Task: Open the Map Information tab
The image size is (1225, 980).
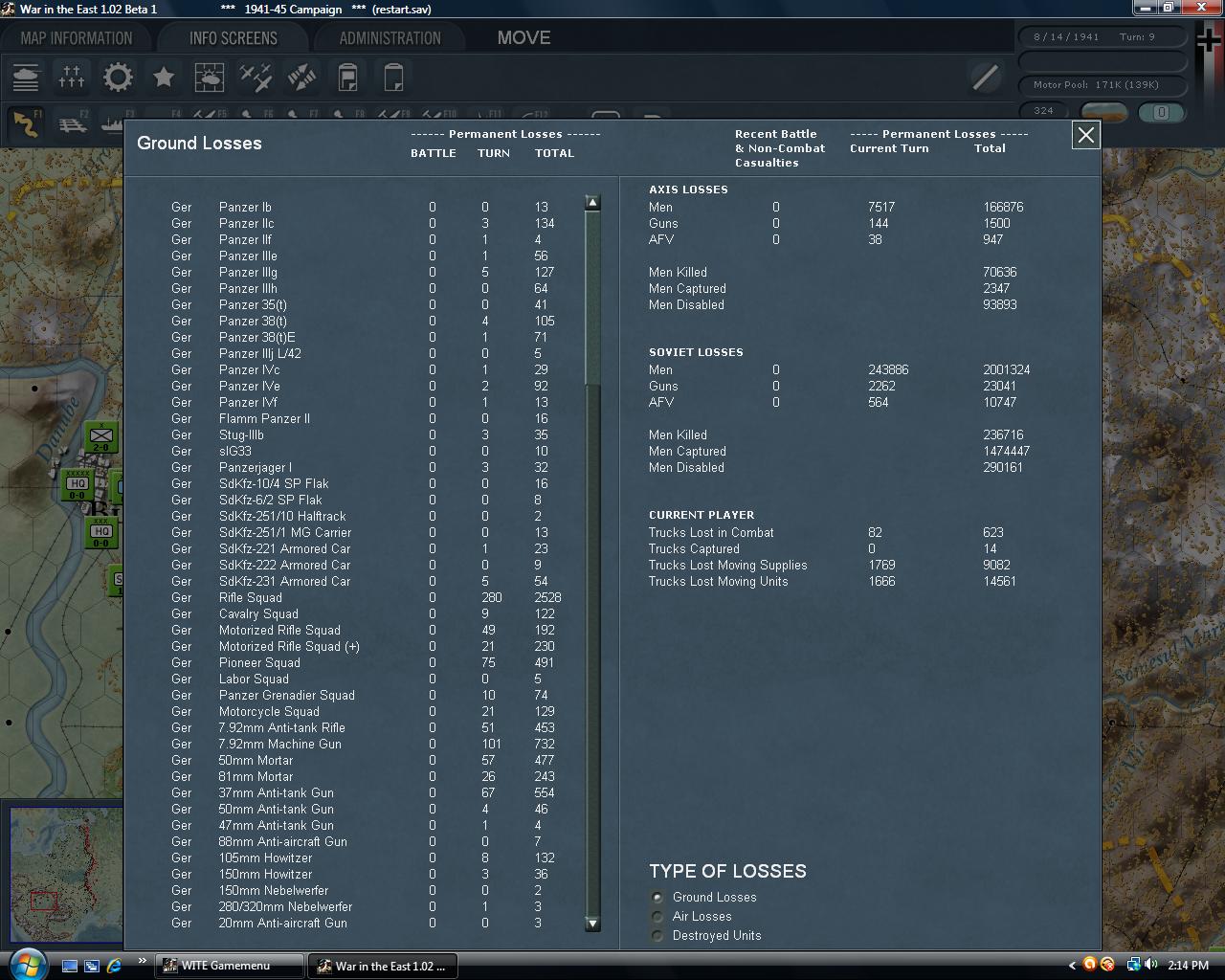Action: tap(77, 38)
